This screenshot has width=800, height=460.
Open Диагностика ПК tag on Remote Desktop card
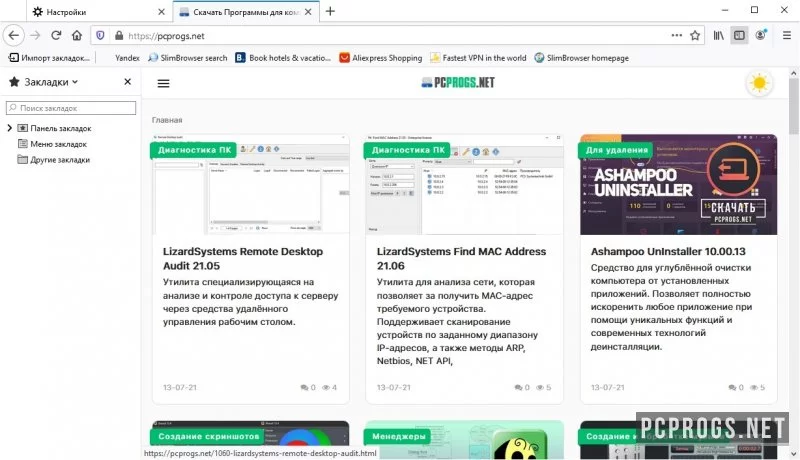(194, 150)
